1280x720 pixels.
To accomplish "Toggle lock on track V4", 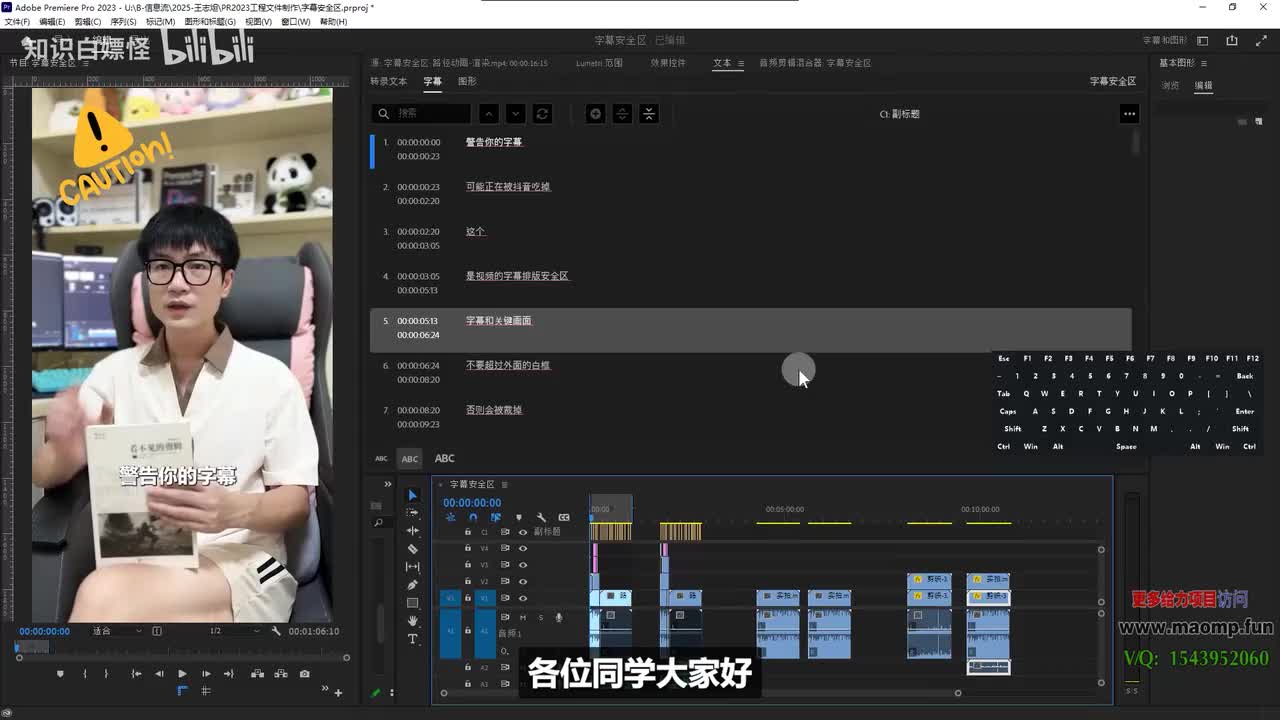I will [467, 548].
